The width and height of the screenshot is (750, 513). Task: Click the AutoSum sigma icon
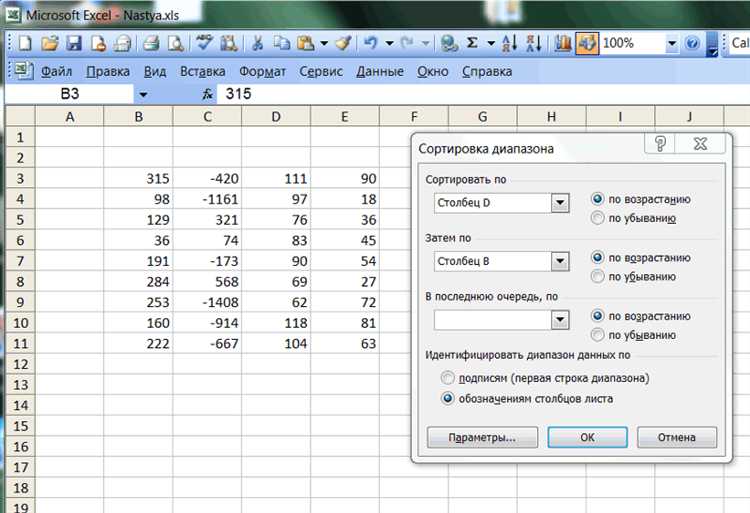(x=472, y=44)
